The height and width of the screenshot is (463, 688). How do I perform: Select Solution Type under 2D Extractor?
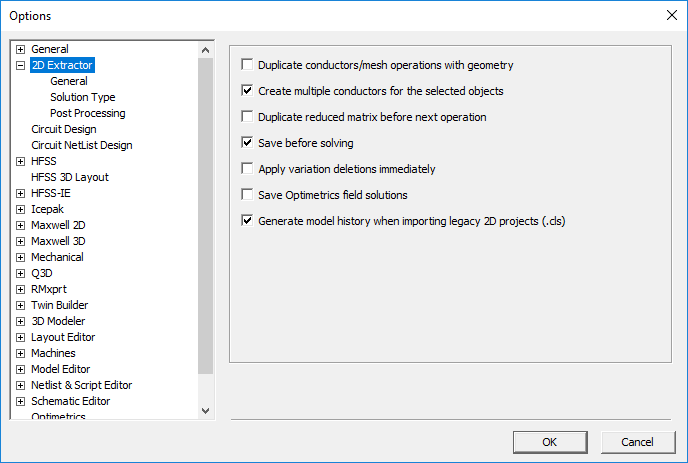82,97
